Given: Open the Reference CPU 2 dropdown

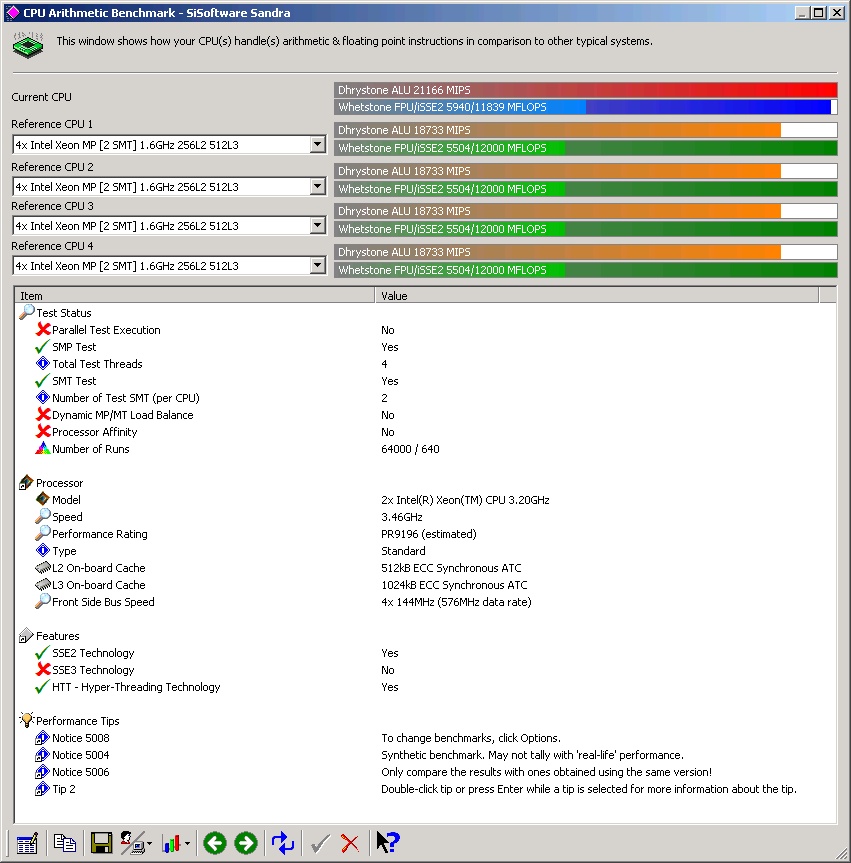Looking at the screenshot, I should (x=317, y=187).
